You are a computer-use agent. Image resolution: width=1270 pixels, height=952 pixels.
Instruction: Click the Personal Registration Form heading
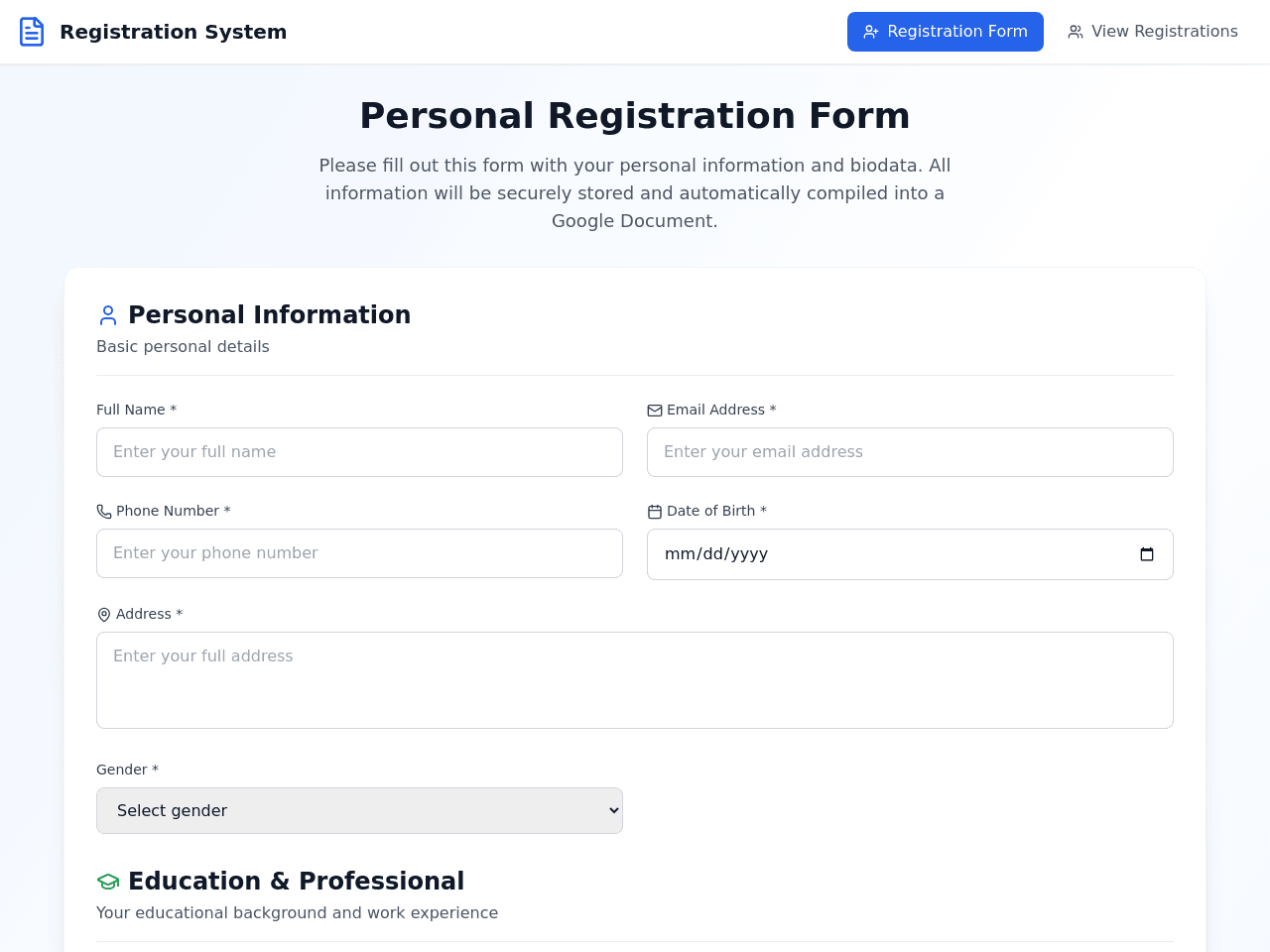click(635, 116)
